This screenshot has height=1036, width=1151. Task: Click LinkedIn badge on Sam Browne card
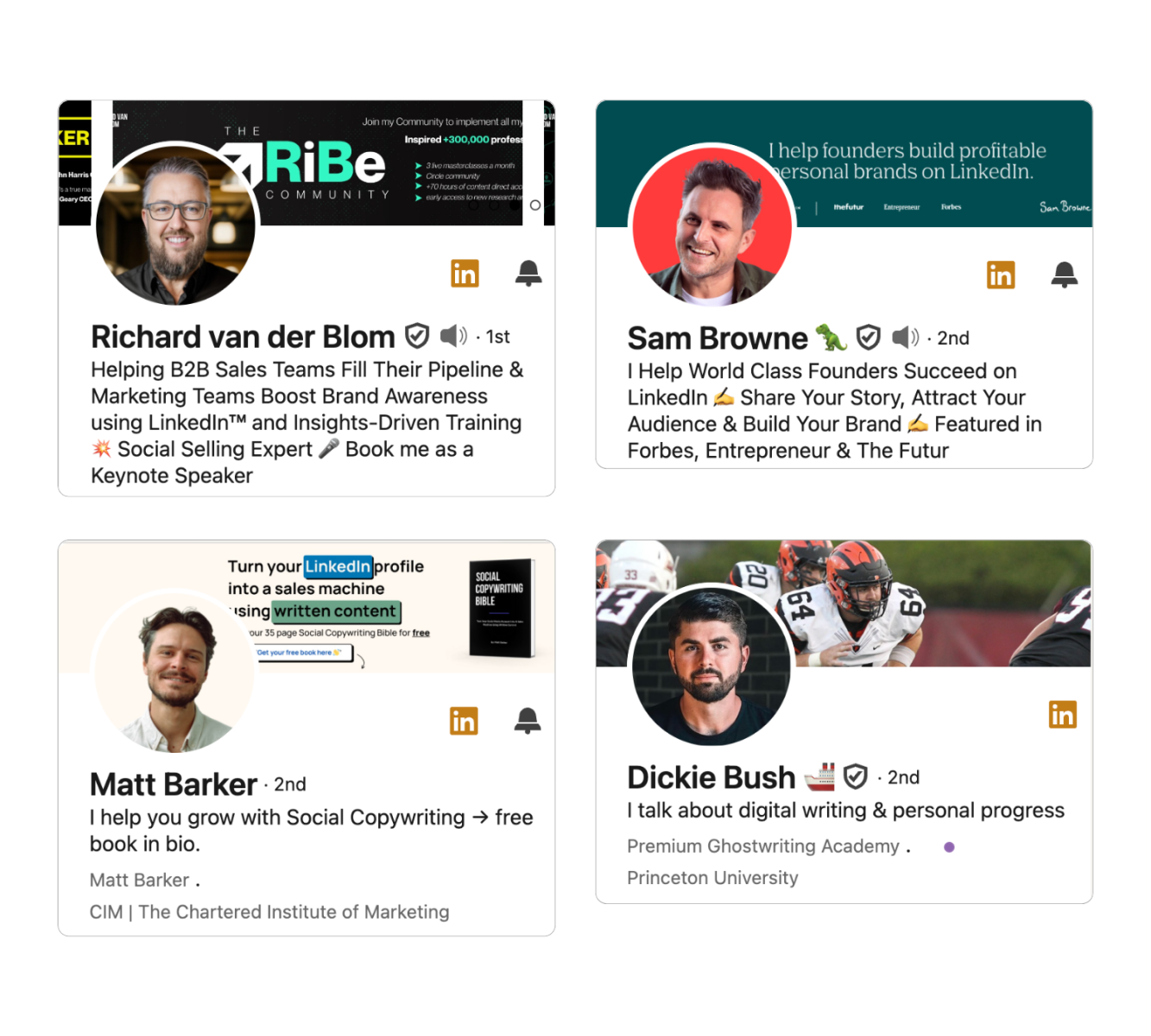[x=1001, y=275]
